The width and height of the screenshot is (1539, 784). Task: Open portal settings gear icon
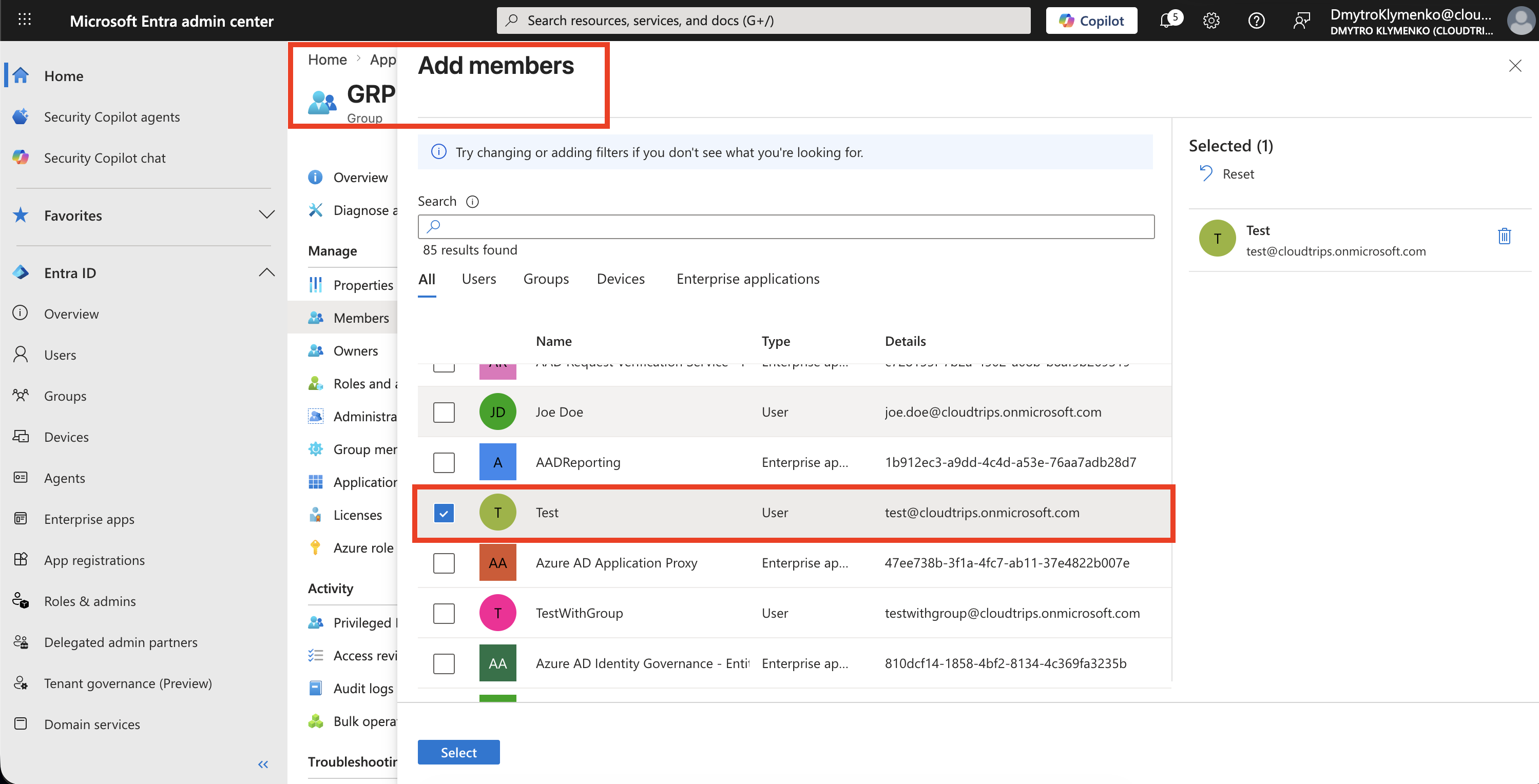coord(1211,21)
